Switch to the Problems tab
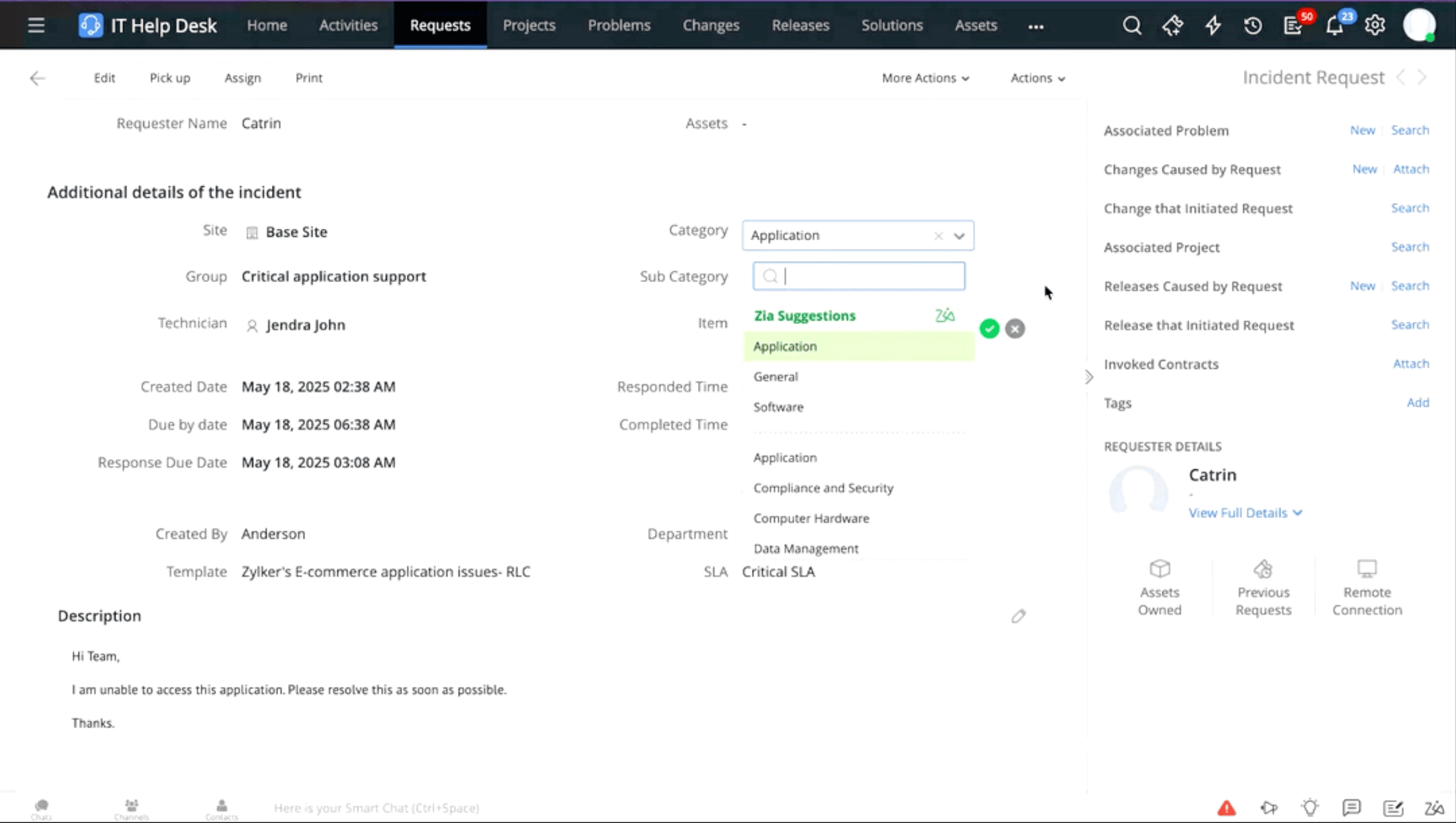Image resolution: width=1456 pixels, height=823 pixels. coord(619,25)
